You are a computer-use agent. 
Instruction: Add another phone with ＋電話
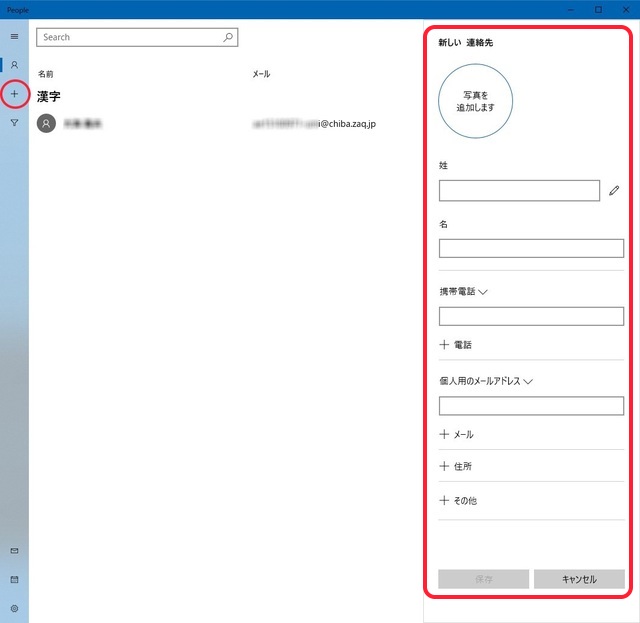[x=456, y=345]
